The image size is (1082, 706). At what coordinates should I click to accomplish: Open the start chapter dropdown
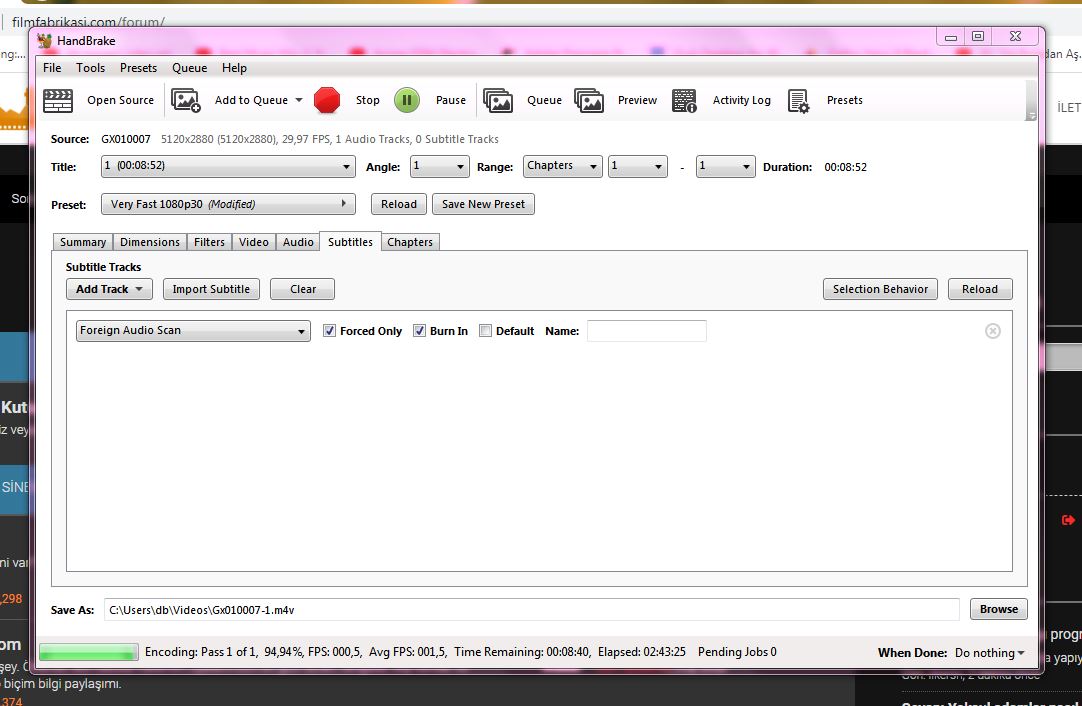pyautogui.click(x=638, y=166)
